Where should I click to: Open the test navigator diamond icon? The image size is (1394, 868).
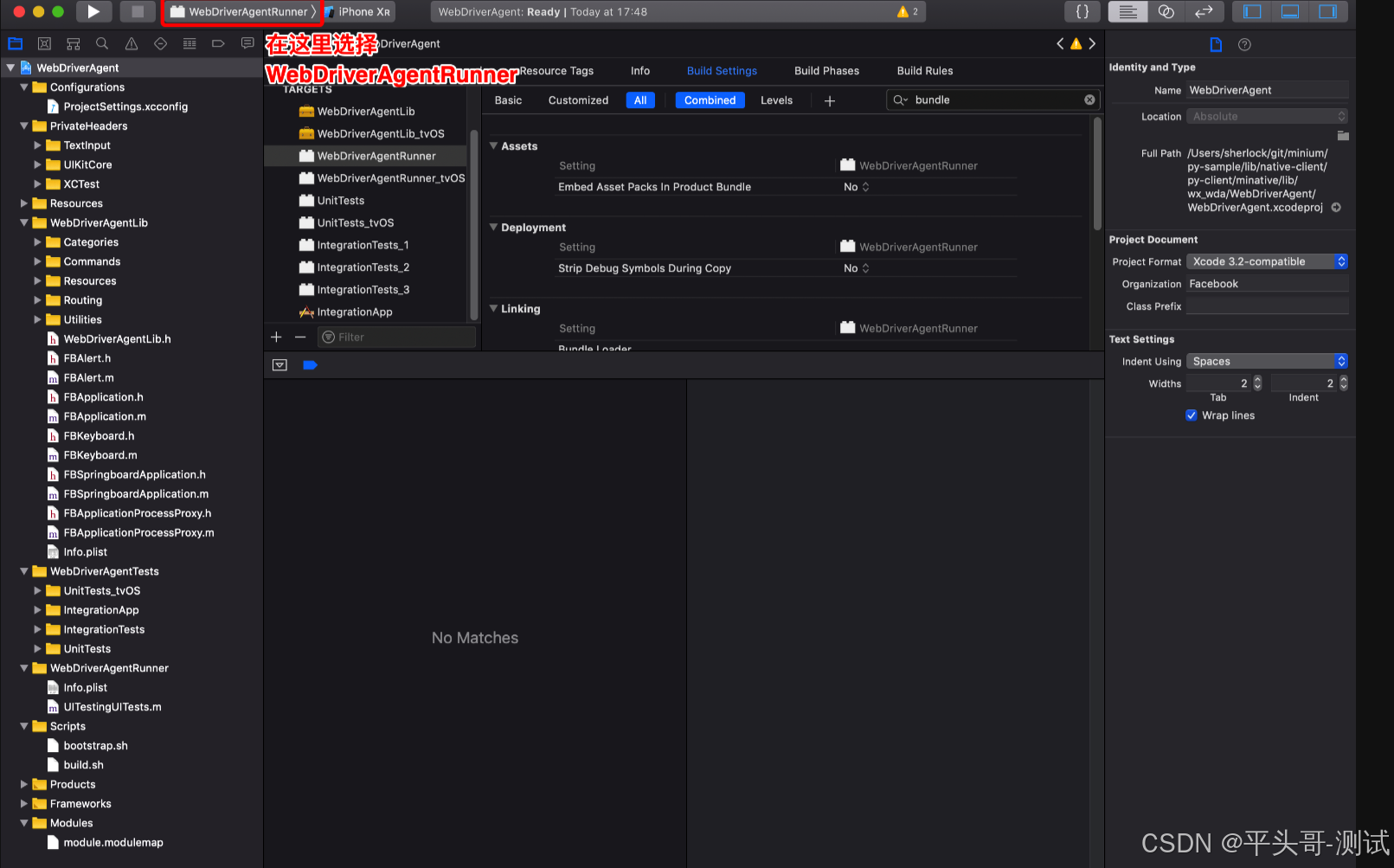point(160,43)
